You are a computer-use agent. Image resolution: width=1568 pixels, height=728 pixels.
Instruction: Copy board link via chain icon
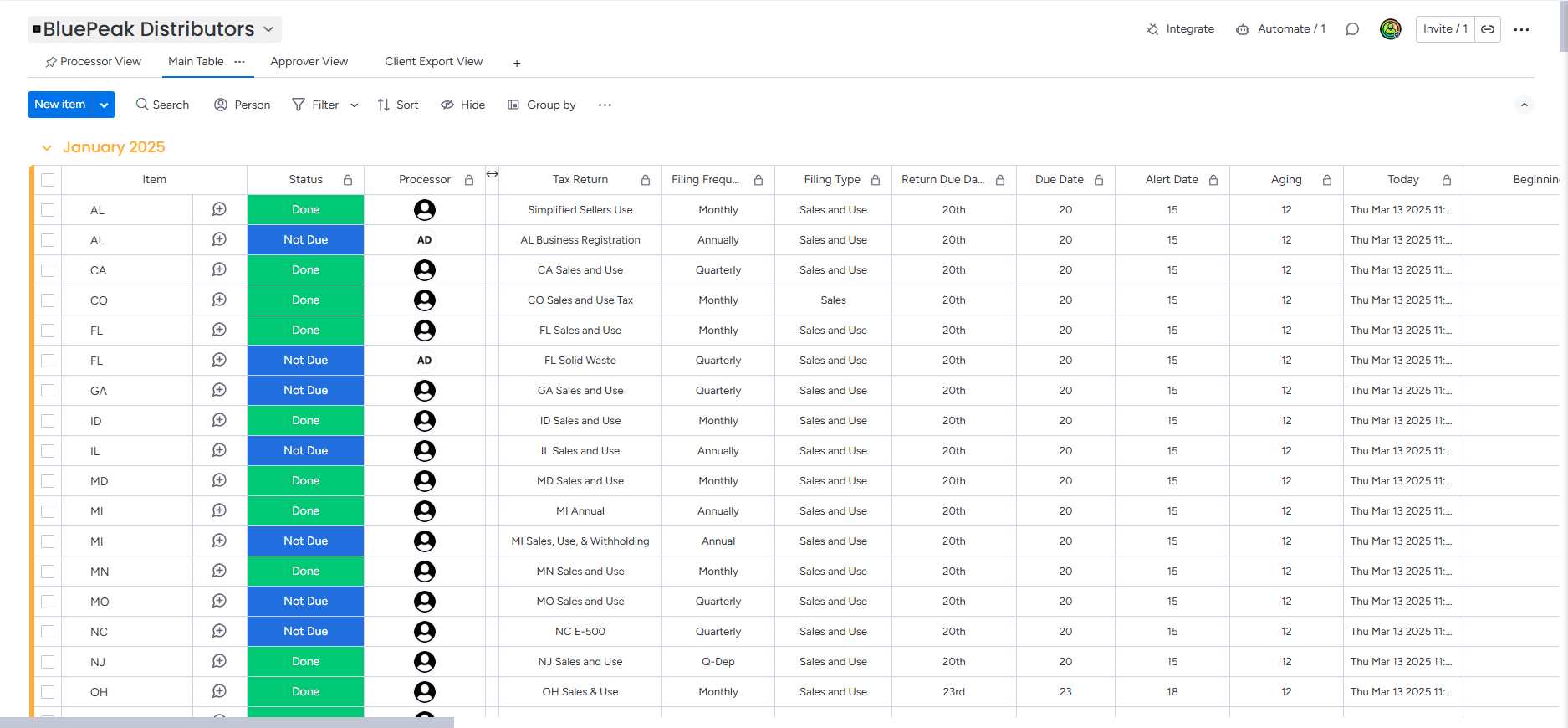pyautogui.click(x=1488, y=29)
